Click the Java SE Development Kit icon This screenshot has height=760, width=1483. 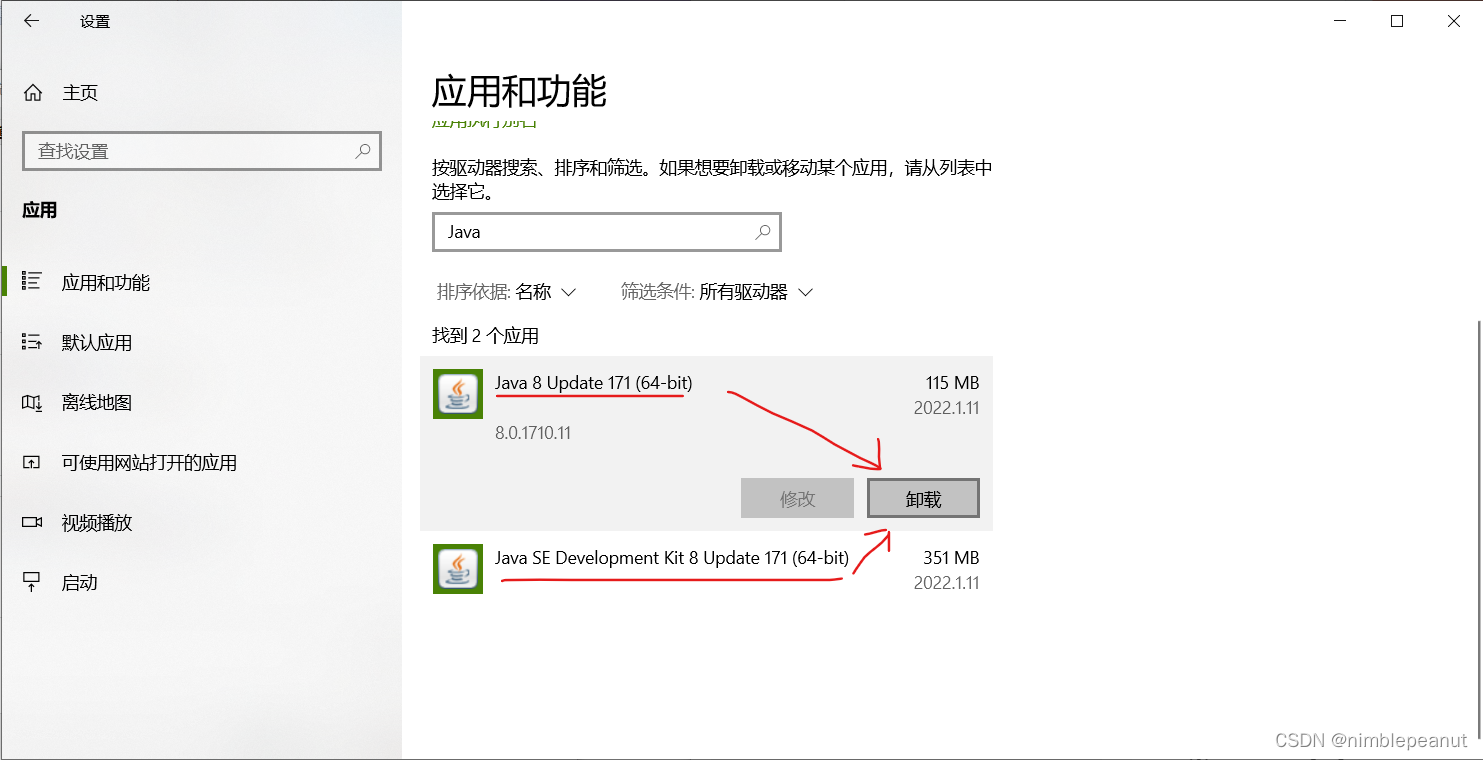click(x=458, y=569)
